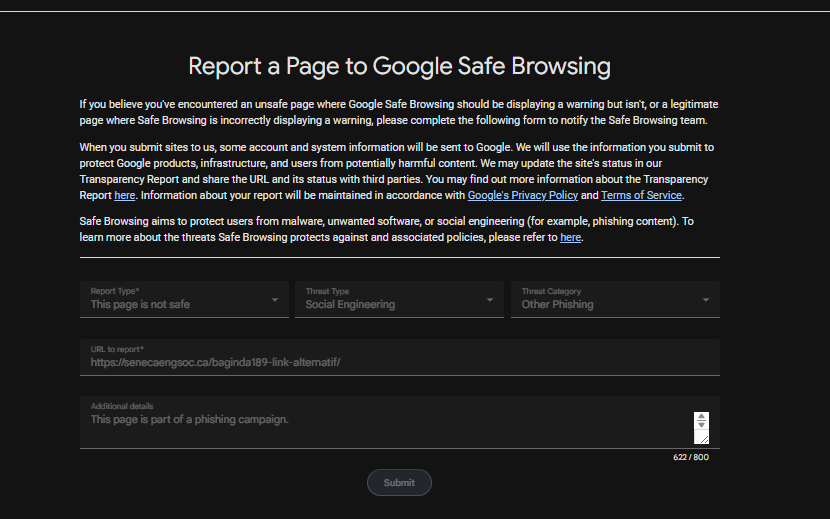This screenshot has height=519, width=830.
Task: Open the 'This page is not safe' dropdown
Action: coord(184,300)
